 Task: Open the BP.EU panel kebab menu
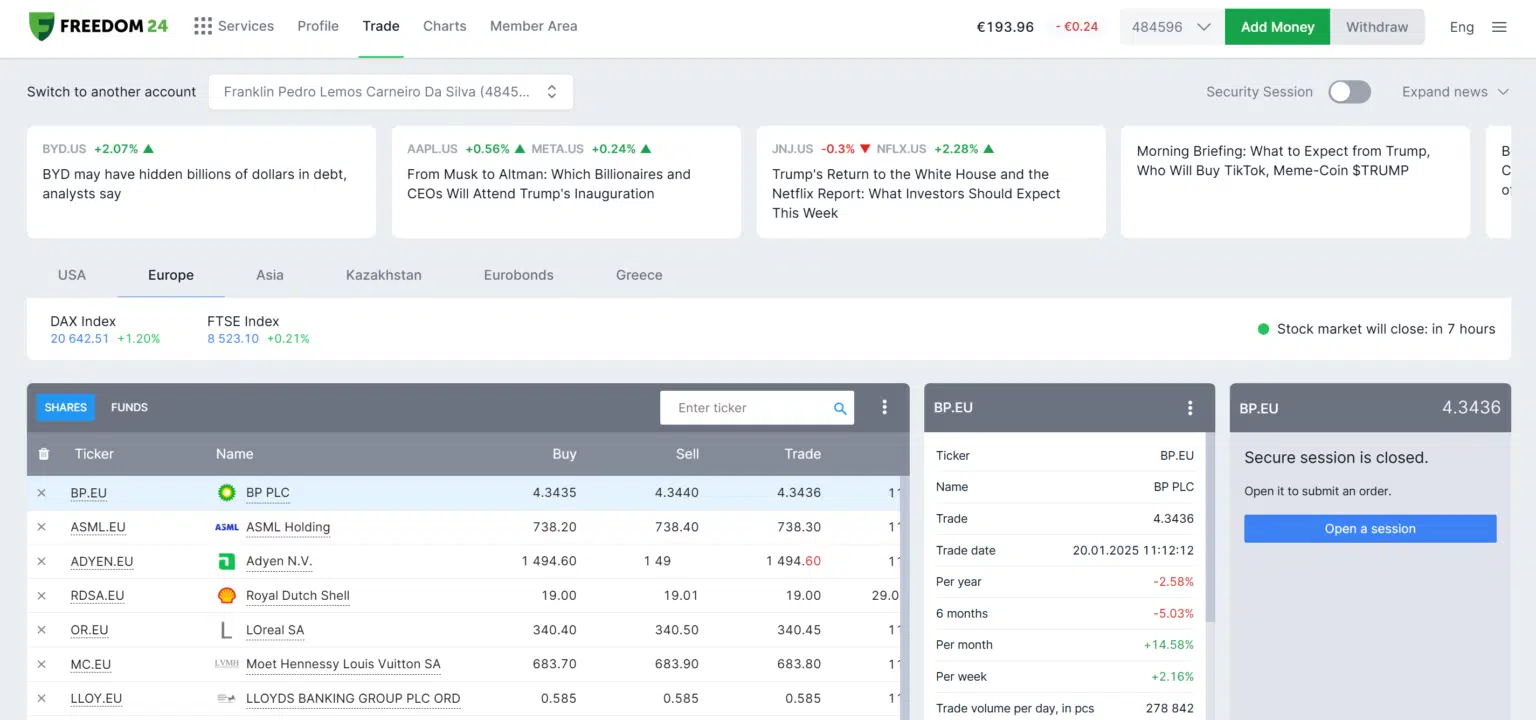pyautogui.click(x=1189, y=408)
